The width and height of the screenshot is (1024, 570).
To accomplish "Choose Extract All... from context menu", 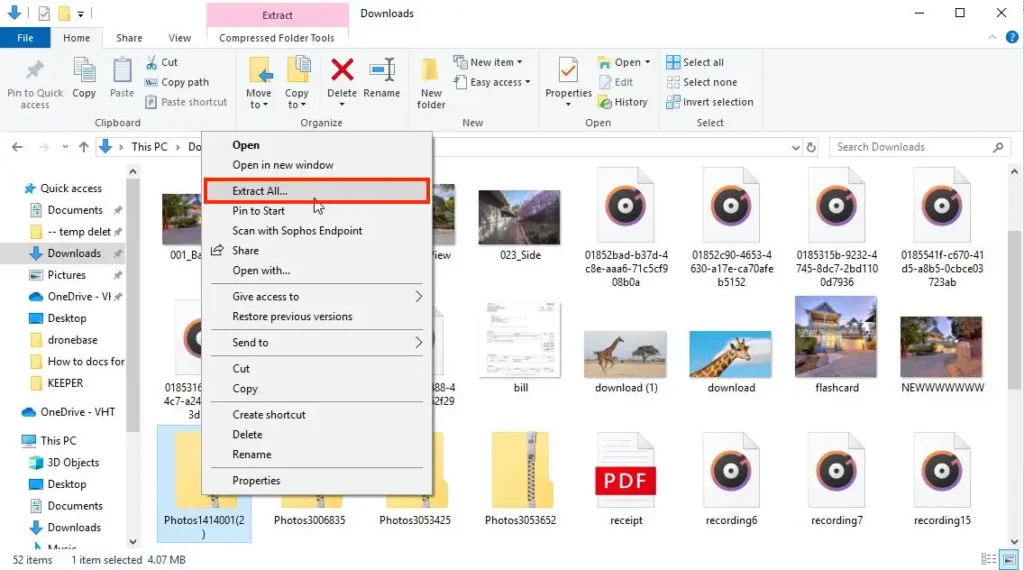I will 317,191.
